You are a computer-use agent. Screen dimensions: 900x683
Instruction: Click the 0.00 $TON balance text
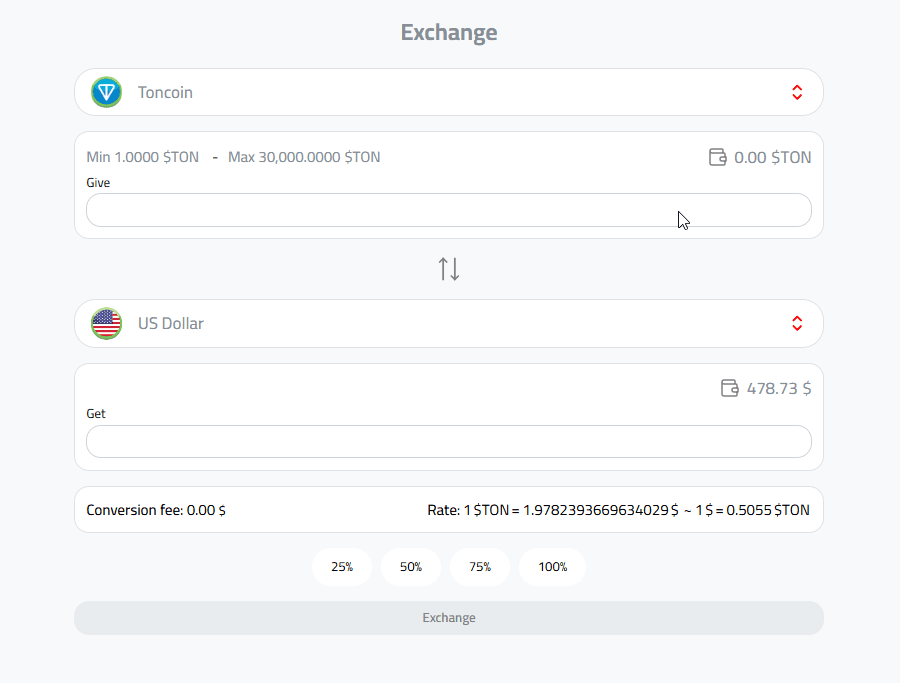[773, 157]
